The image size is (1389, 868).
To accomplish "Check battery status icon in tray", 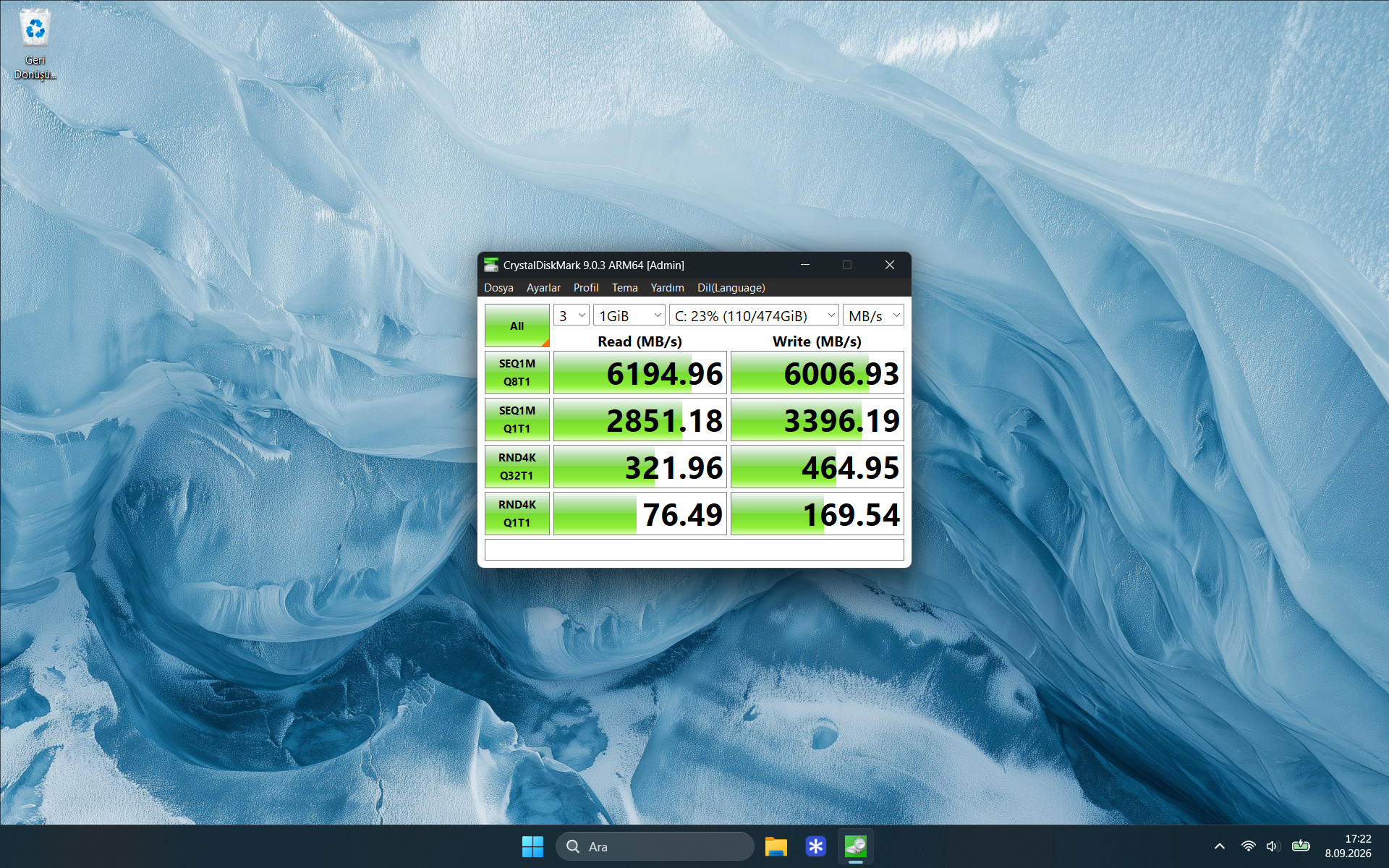I will click(1301, 846).
